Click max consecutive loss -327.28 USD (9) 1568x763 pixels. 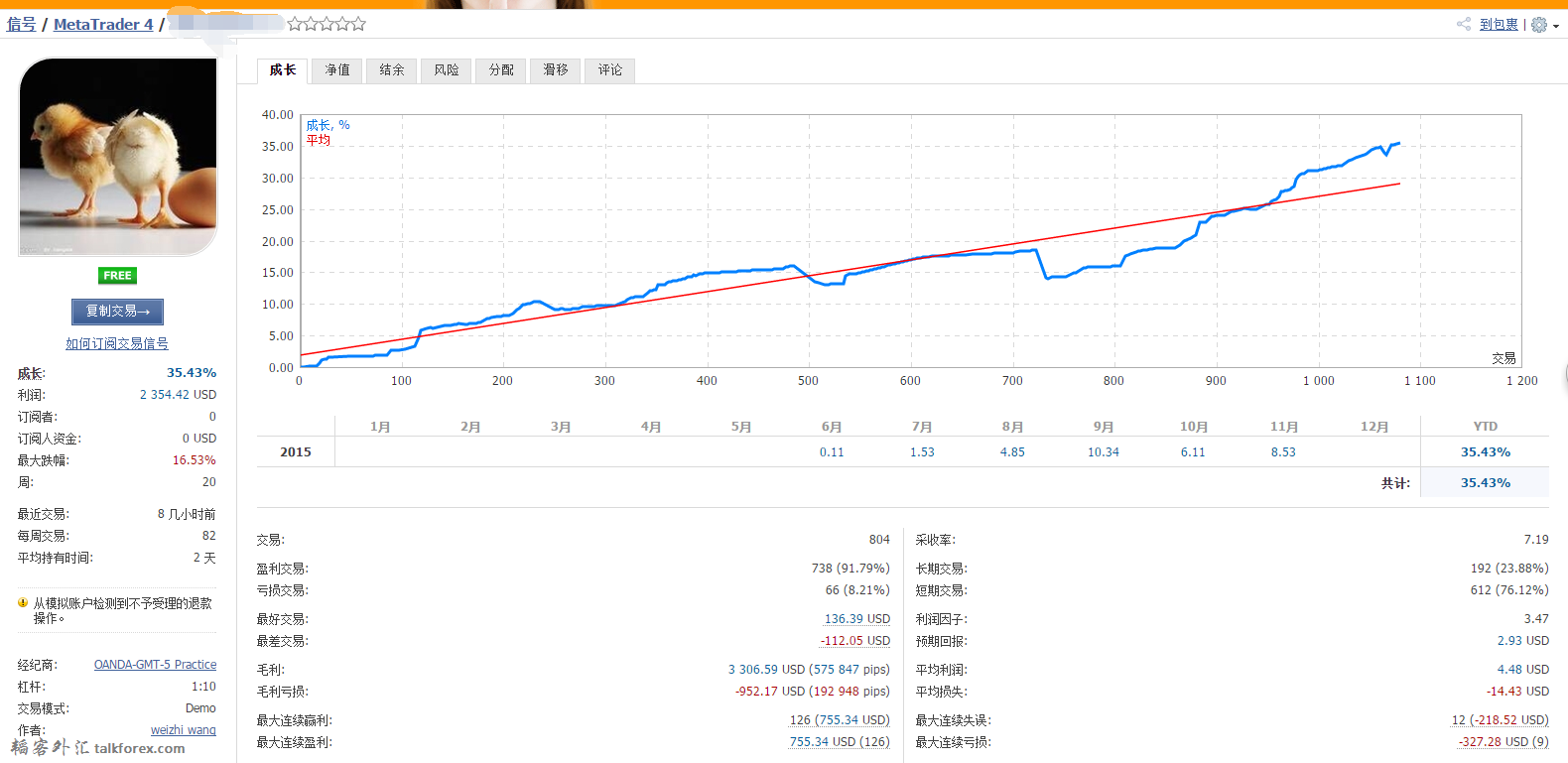(x=1503, y=742)
